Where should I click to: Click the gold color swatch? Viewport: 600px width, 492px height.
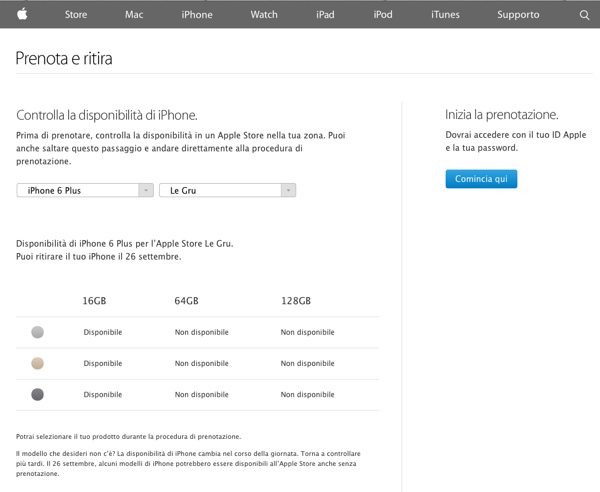click(37, 363)
